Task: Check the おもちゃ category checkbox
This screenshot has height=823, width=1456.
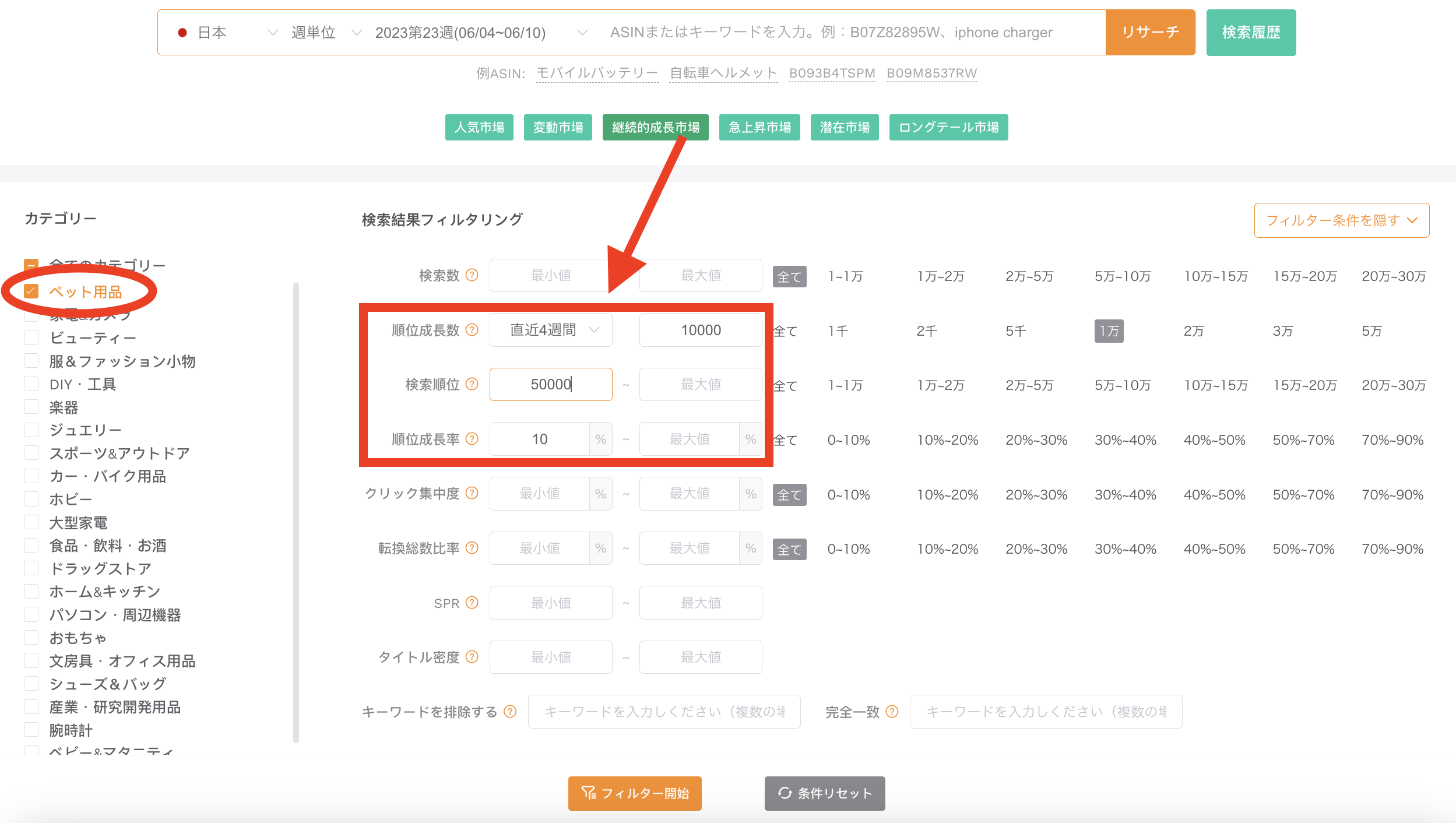Action: click(31, 638)
